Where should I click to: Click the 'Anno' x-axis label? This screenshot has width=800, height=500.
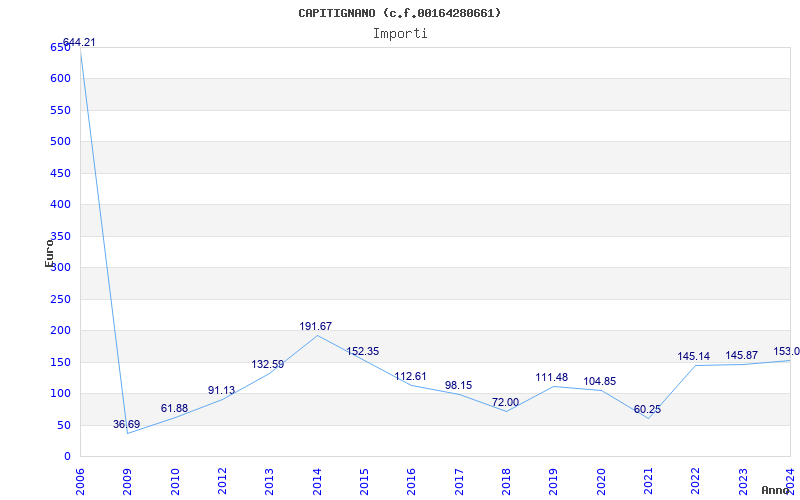click(x=776, y=490)
